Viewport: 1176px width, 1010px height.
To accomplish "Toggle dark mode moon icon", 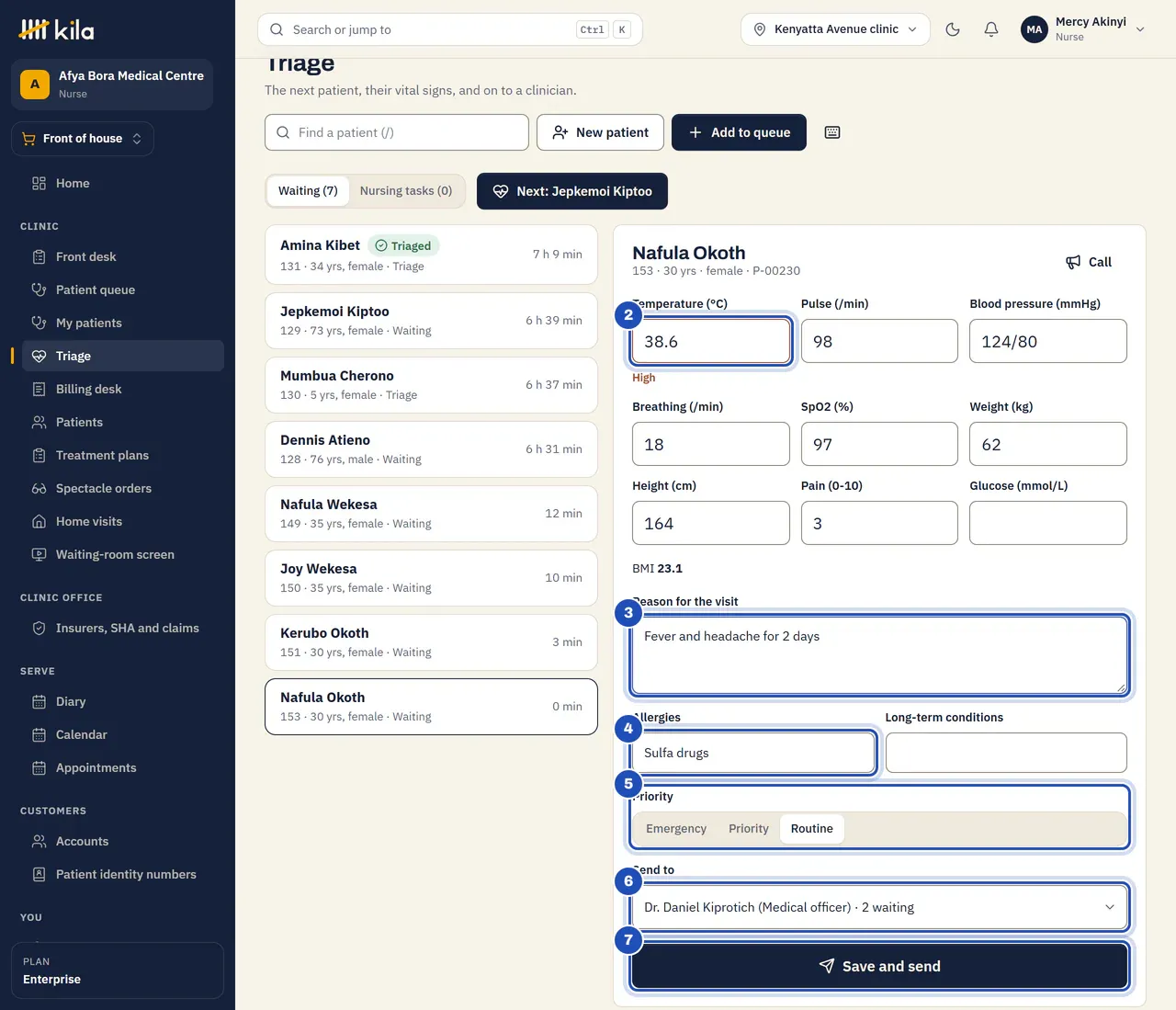I will tap(953, 29).
